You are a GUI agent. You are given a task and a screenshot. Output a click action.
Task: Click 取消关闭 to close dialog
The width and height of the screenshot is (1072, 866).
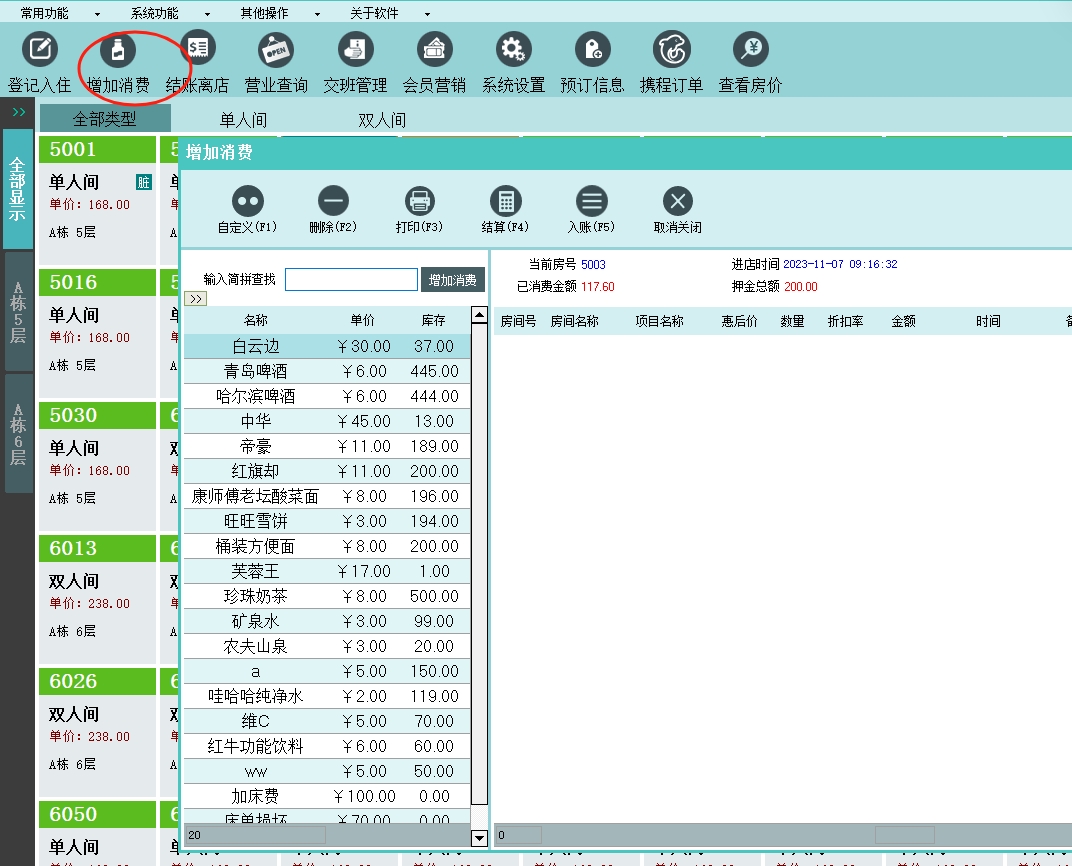(x=677, y=202)
